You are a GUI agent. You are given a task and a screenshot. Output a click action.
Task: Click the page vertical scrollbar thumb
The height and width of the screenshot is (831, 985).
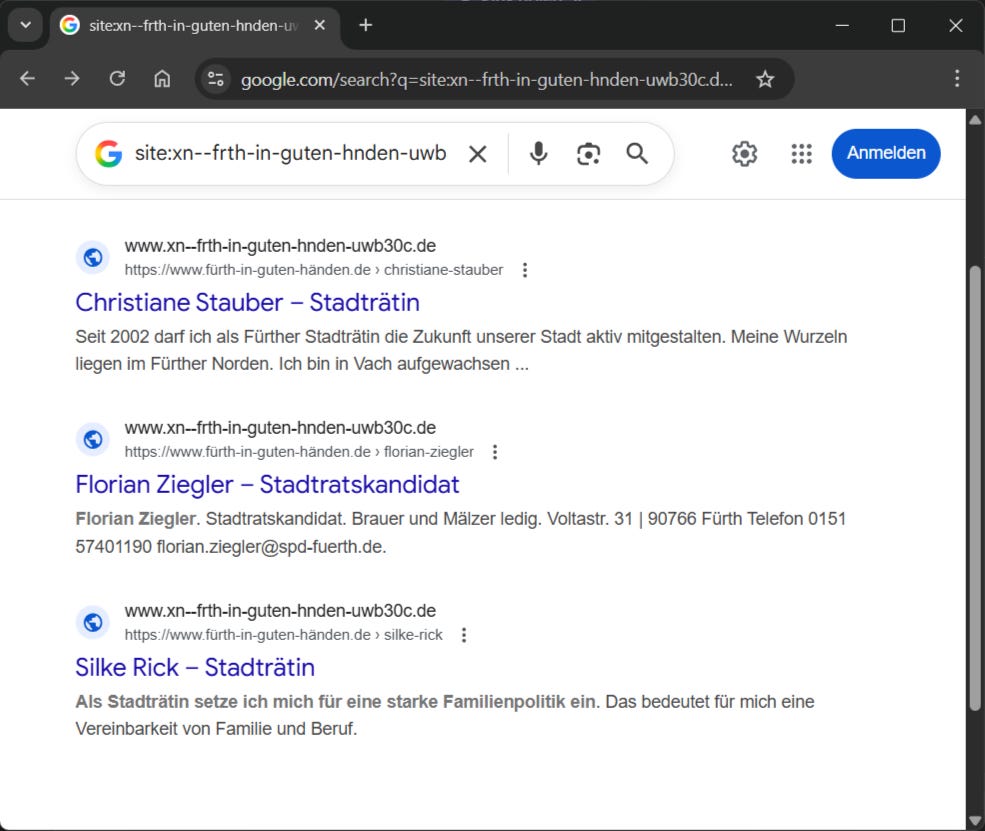(x=975, y=489)
